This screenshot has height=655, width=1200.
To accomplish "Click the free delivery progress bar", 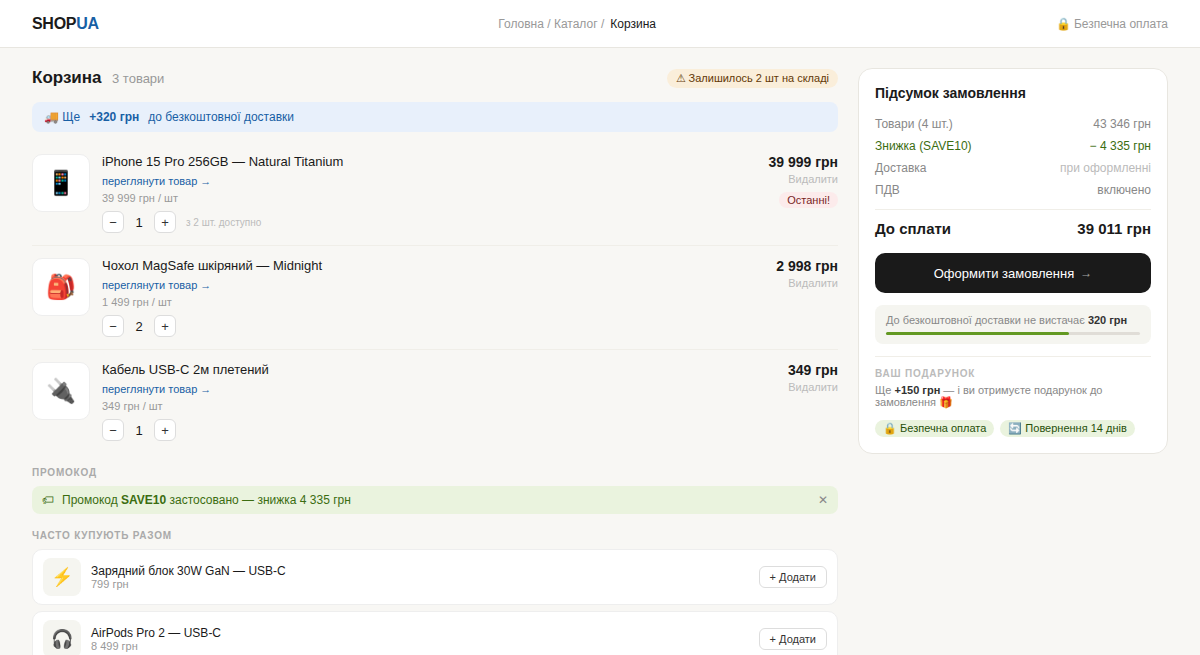I will 1012,333.
